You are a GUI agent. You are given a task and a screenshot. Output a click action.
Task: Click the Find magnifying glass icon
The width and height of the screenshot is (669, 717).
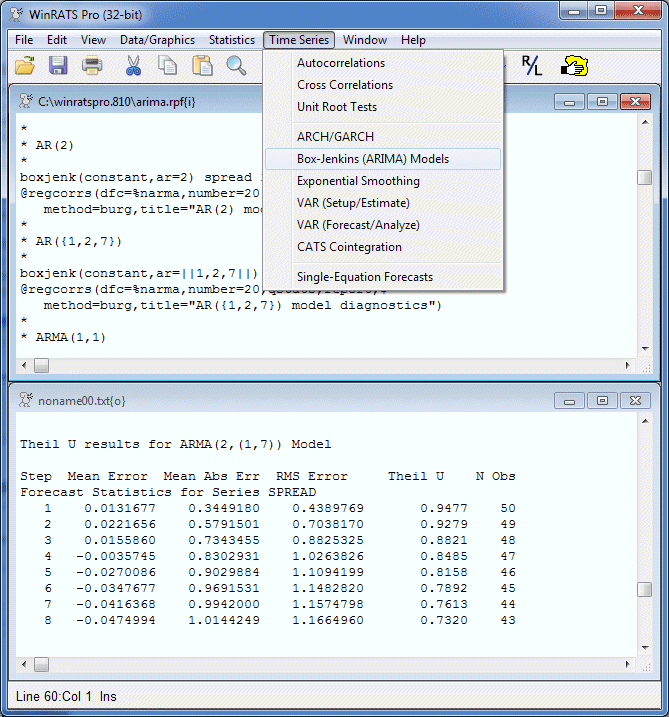pos(236,66)
